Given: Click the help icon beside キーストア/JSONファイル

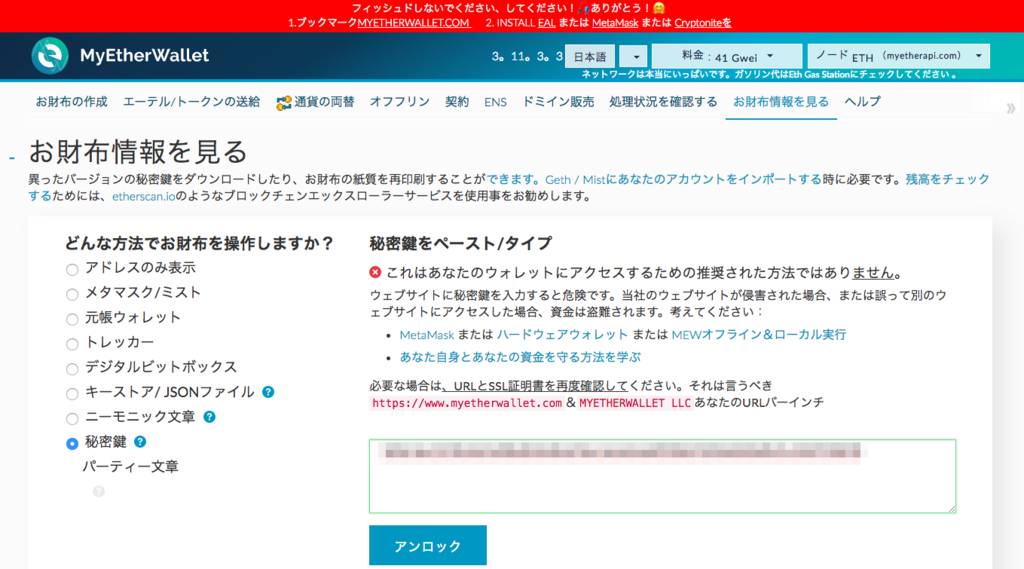Looking at the screenshot, I should pyautogui.click(x=268, y=392).
